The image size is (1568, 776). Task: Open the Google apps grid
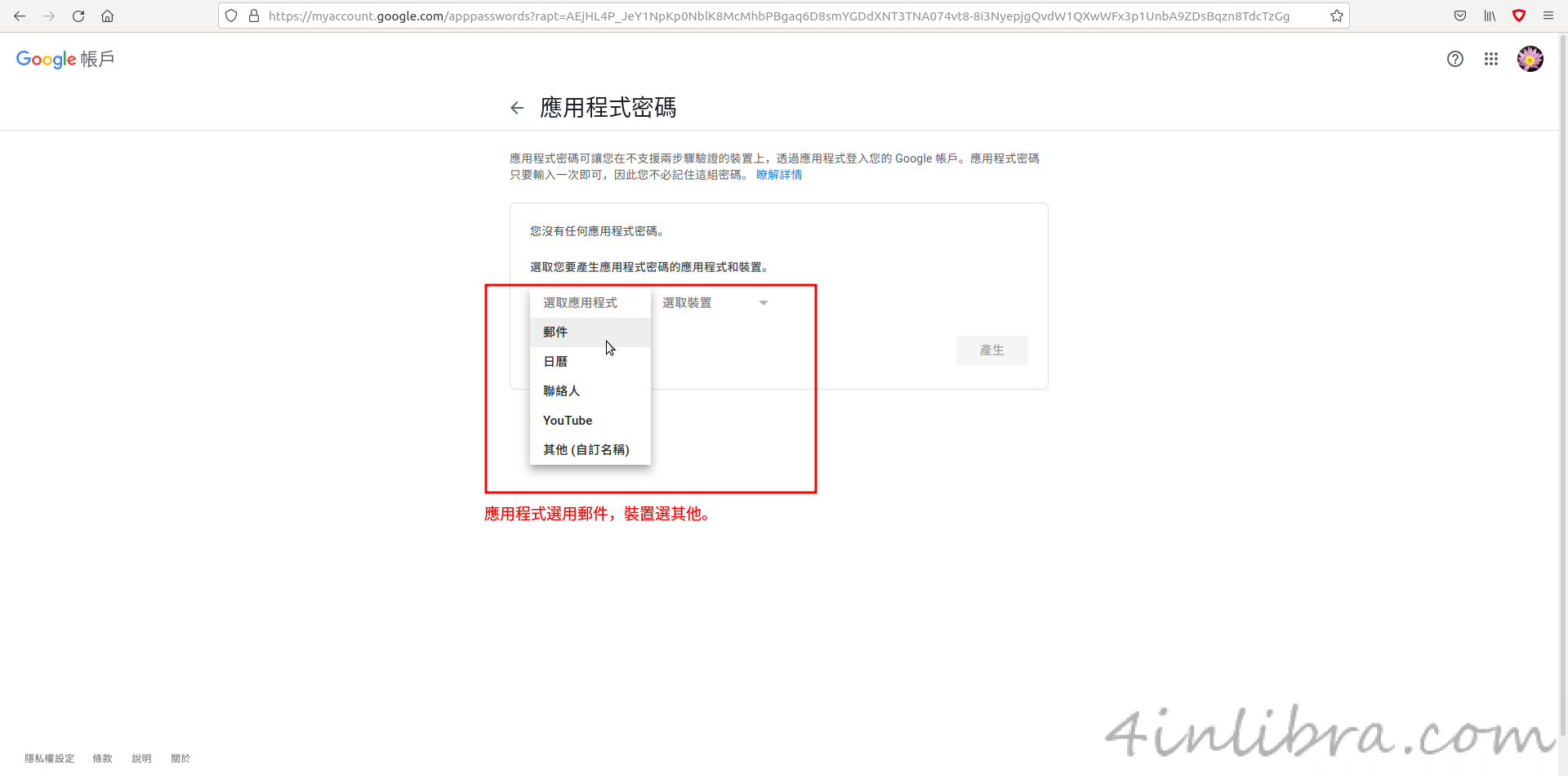click(1491, 59)
